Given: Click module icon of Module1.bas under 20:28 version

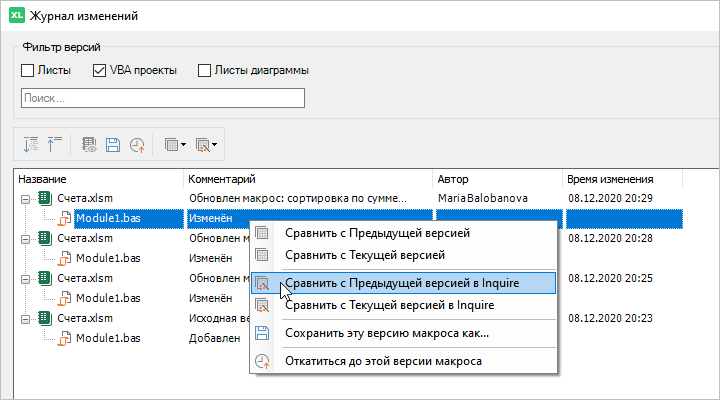Looking at the screenshot, I should 64,259.
